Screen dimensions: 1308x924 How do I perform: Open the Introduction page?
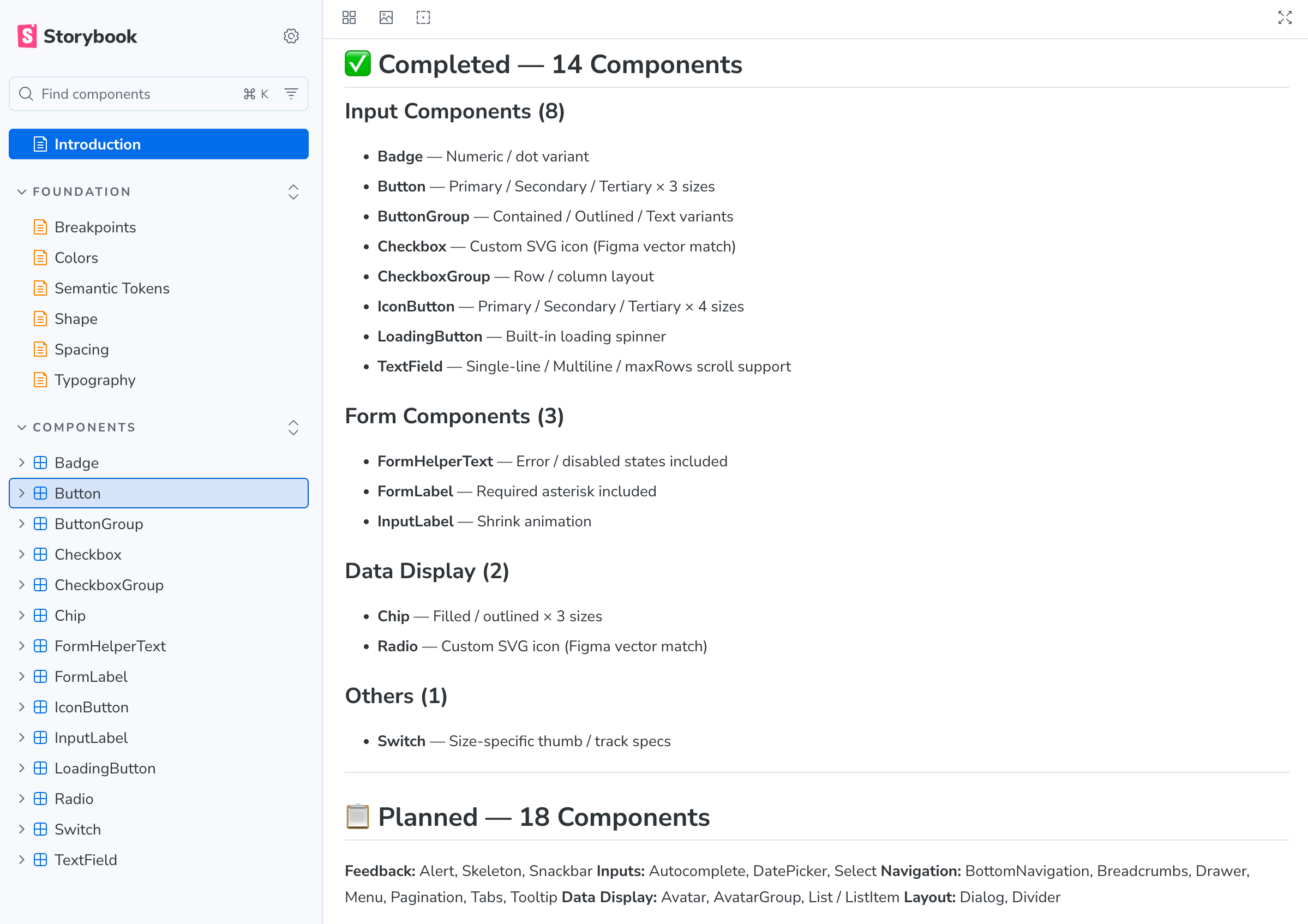coord(158,145)
